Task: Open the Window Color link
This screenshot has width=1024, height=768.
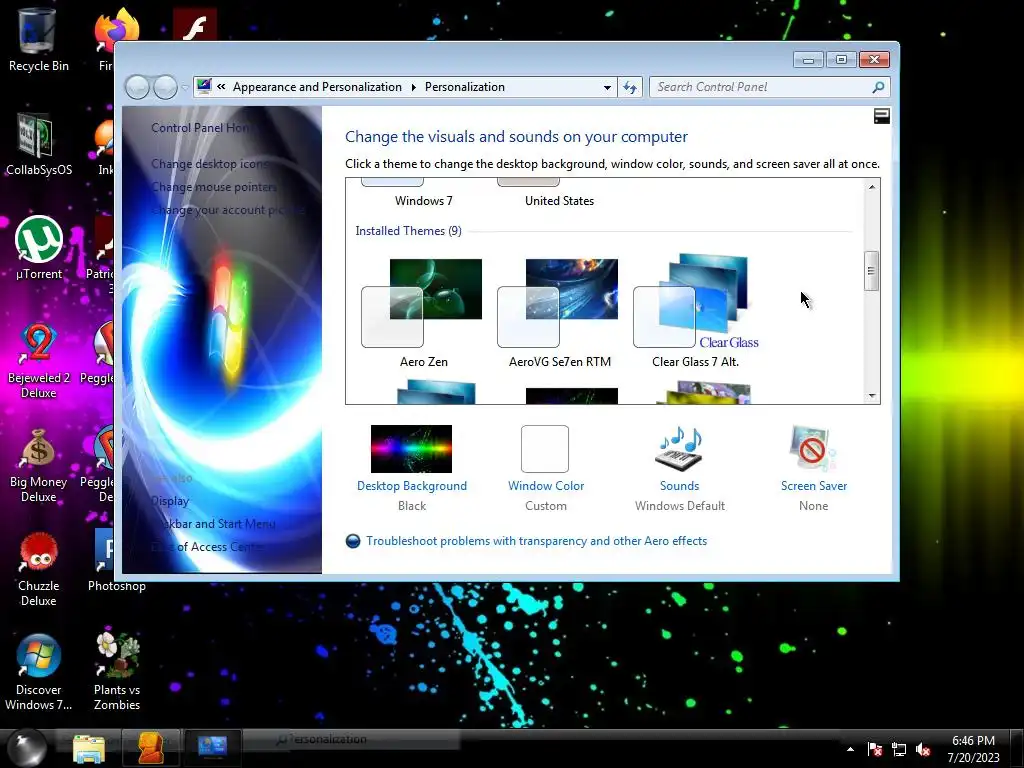Action: (x=546, y=486)
